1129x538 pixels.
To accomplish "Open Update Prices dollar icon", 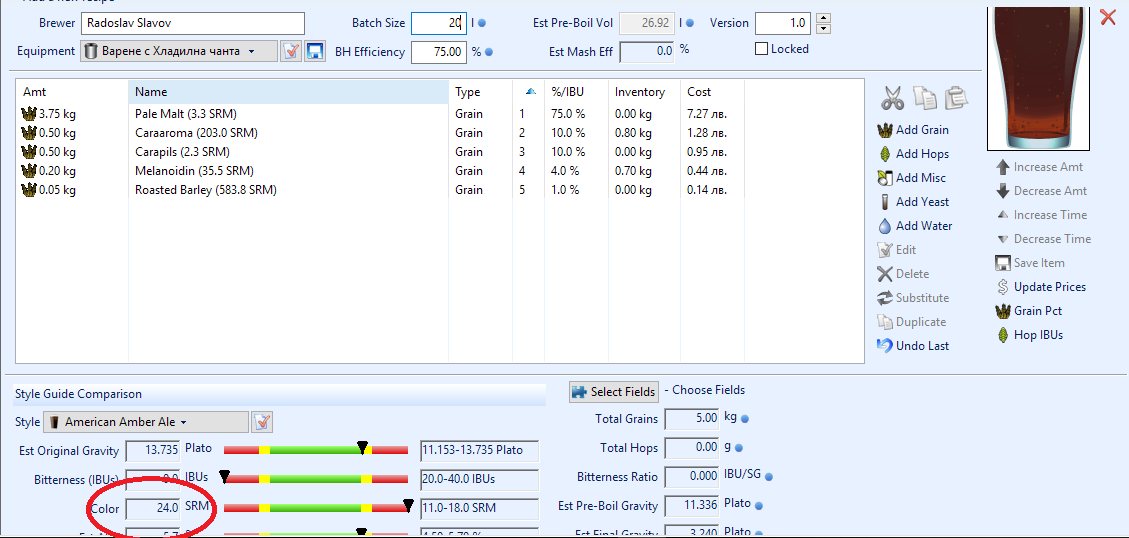I will pyautogui.click(x=1003, y=287).
